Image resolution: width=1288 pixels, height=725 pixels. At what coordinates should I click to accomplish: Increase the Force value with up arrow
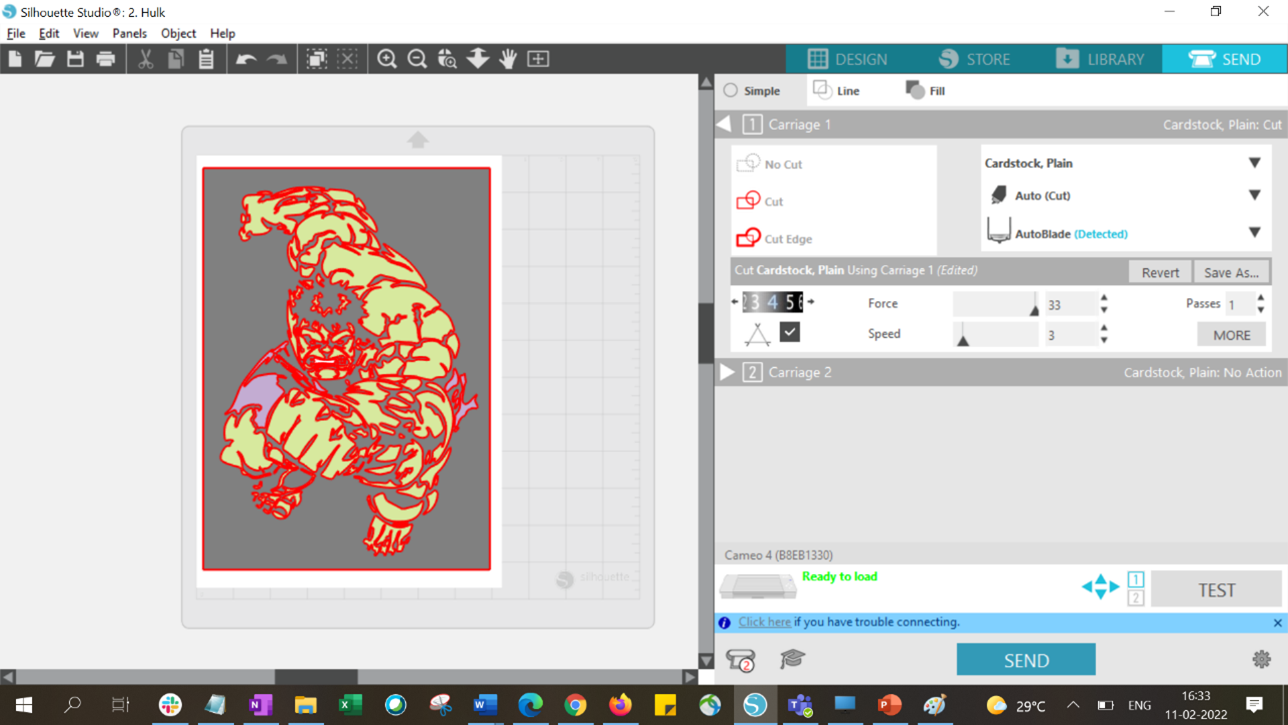coord(1104,298)
